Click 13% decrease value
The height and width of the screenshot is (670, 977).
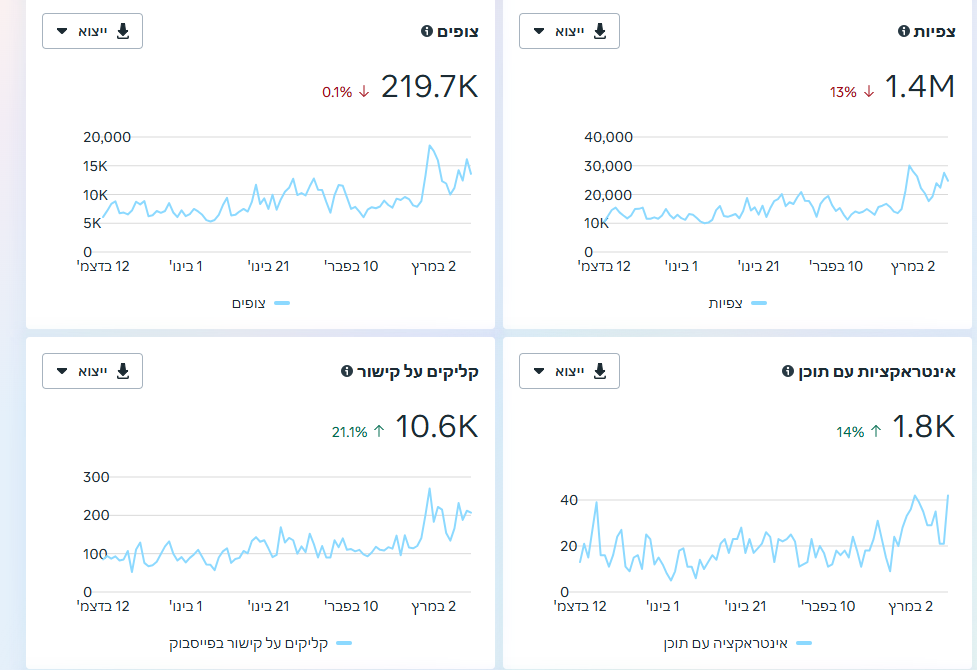pos(843,92)
